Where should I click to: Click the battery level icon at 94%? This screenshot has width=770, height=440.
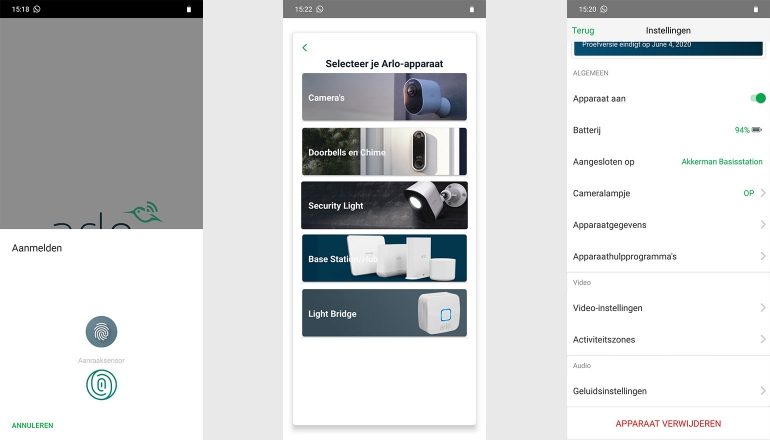pos(756,130)
